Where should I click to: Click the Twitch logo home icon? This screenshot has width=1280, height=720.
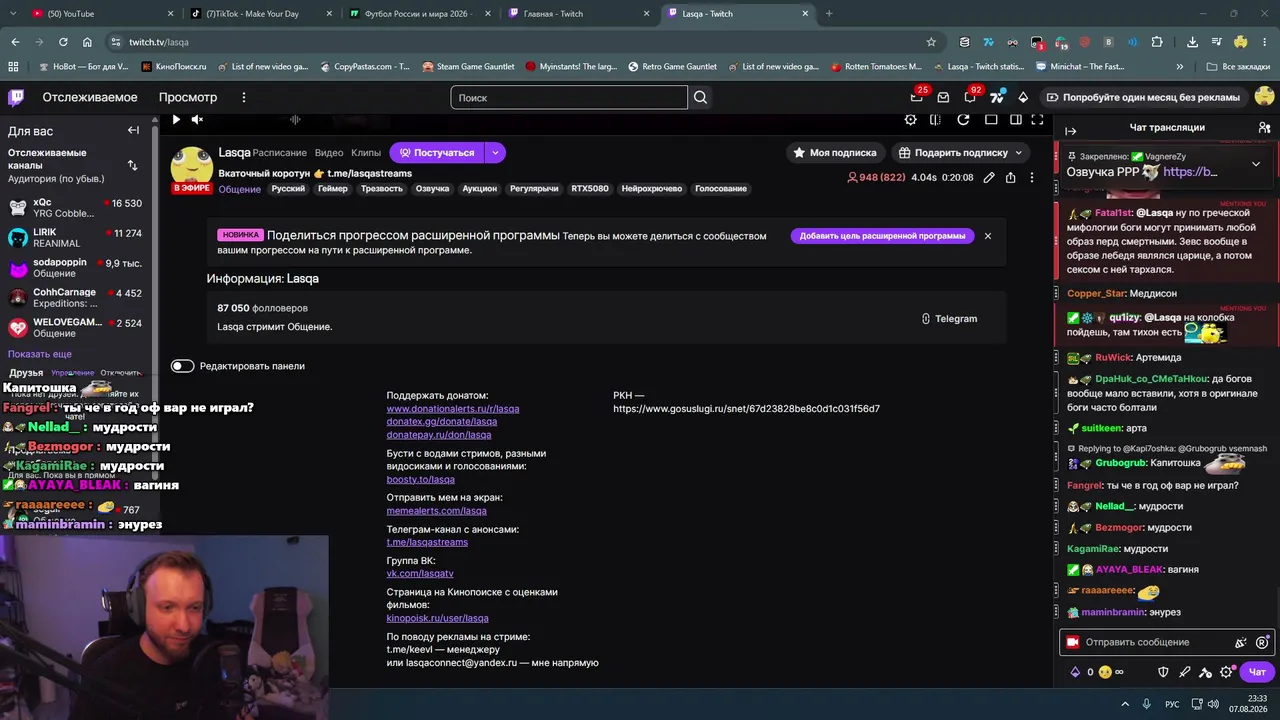point(16,97)
